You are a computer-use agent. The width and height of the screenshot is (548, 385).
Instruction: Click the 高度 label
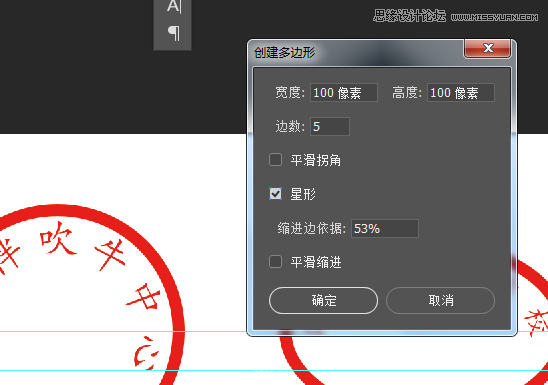(x=407, y=93)
